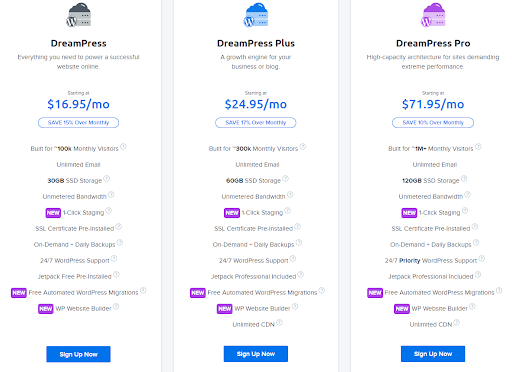The height and width of the screenshot is (372, 512).
Task: Click help icon beside Jetpack Free Pre-Installed
Action: pyautogui.click(x=116, y=275)
